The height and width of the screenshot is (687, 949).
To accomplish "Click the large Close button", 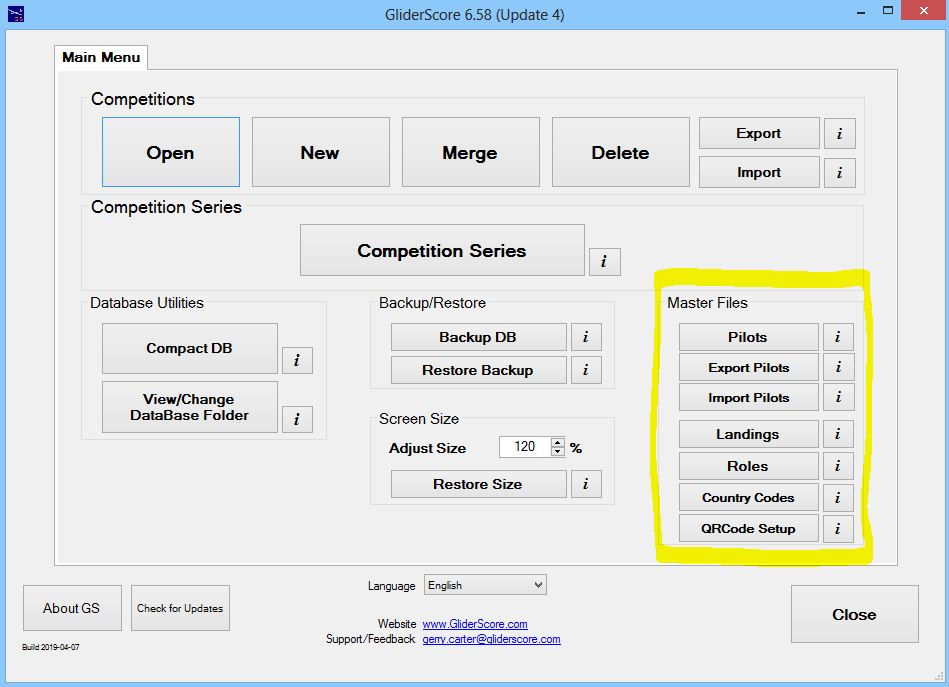I will click(855, 614).
